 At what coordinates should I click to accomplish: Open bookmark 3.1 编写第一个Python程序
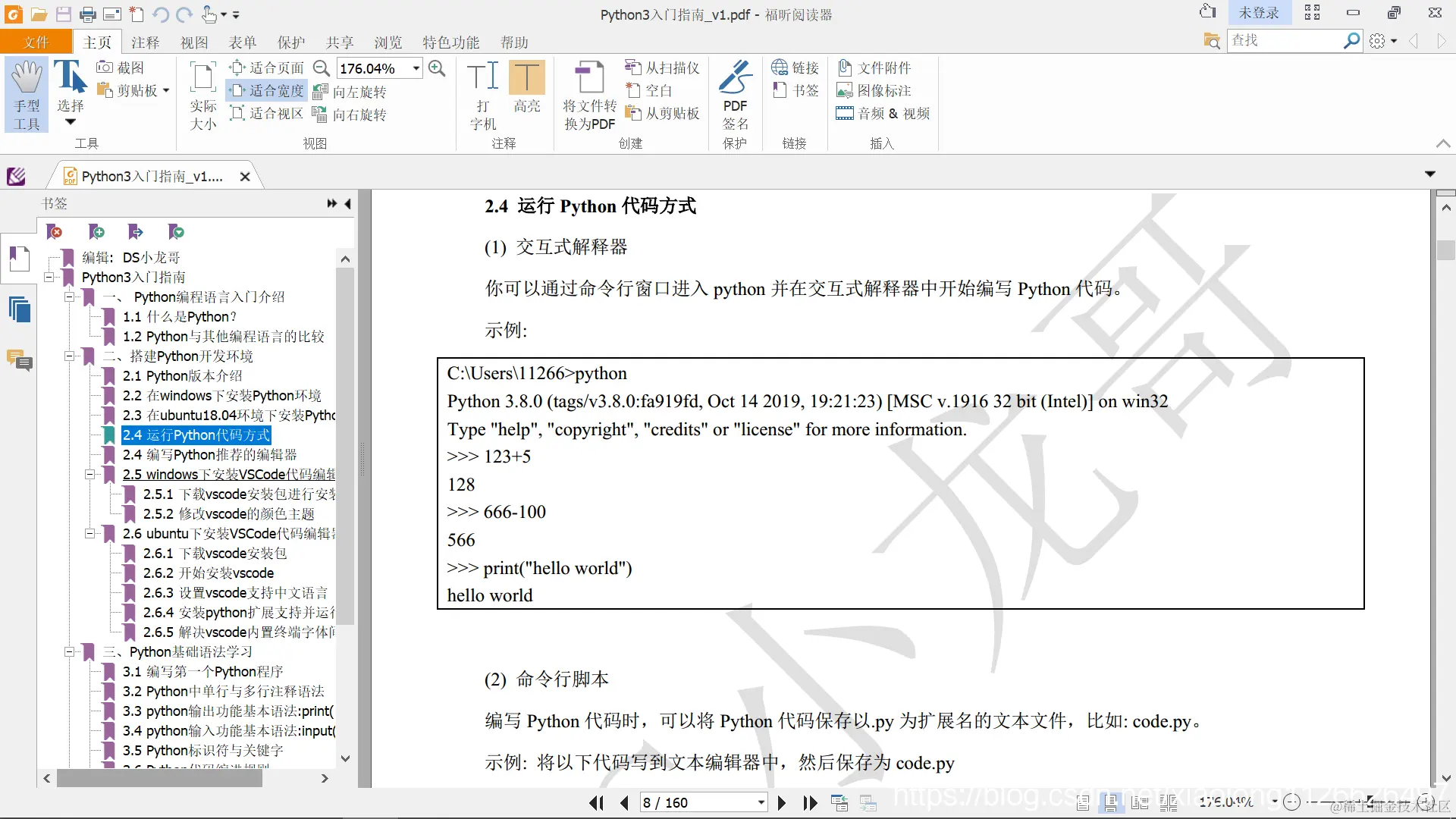(202, 672)
